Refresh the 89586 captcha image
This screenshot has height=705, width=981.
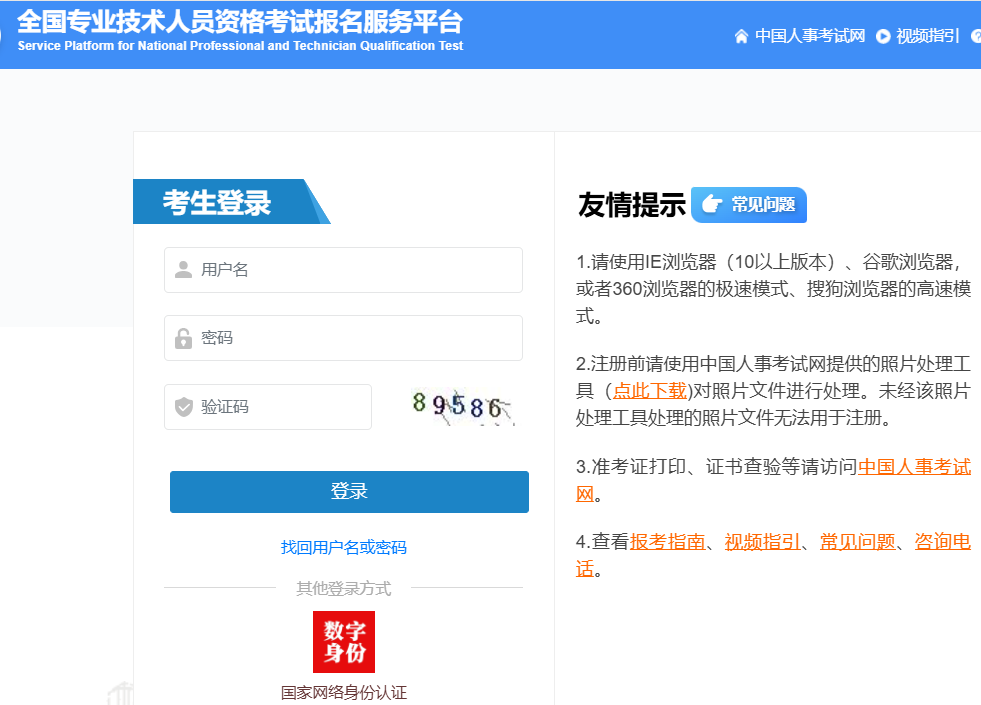462,407
